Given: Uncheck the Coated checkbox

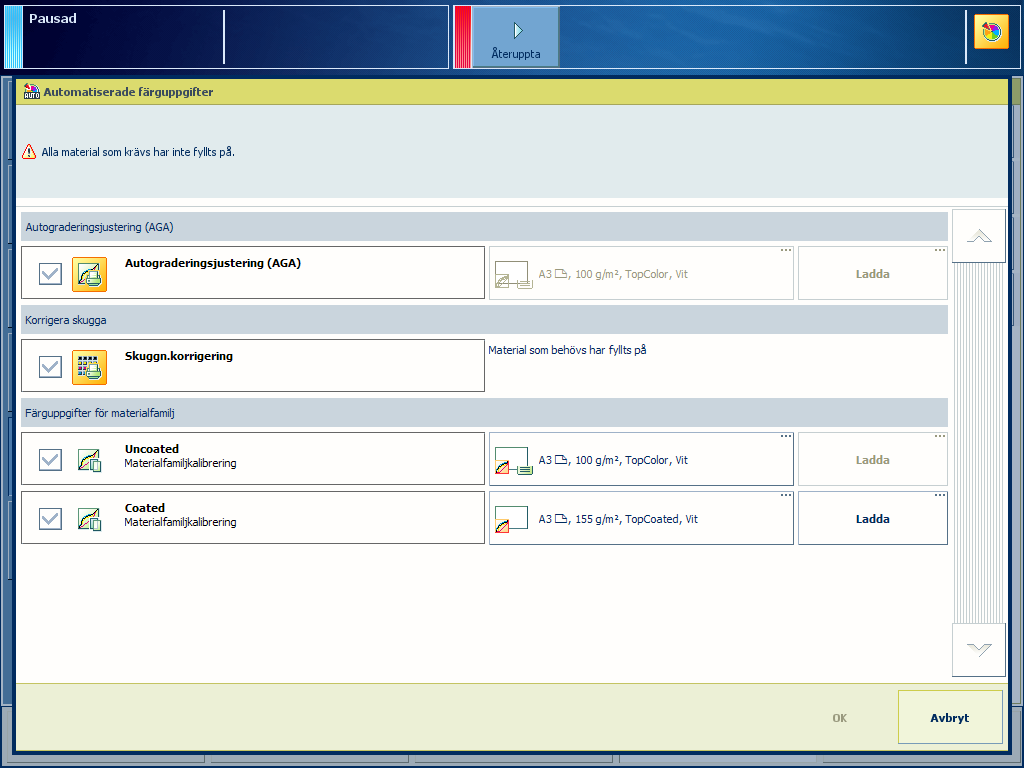Looking at the screenshot, I should click(x=50, y=519).
